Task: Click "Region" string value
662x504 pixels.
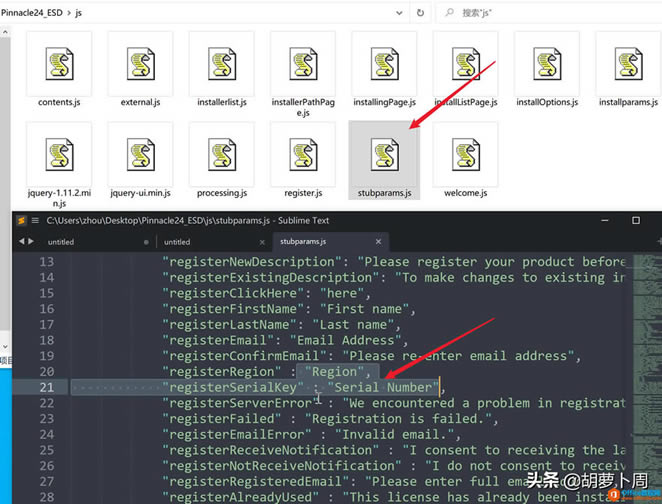Action: [334, 371]
